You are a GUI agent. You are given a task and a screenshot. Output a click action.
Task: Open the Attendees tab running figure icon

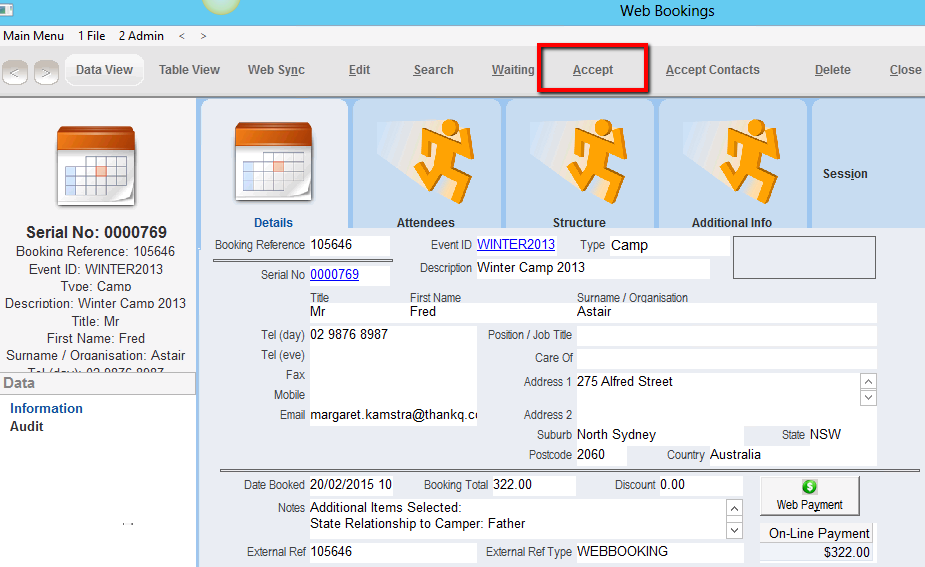[x=427, y=160]
